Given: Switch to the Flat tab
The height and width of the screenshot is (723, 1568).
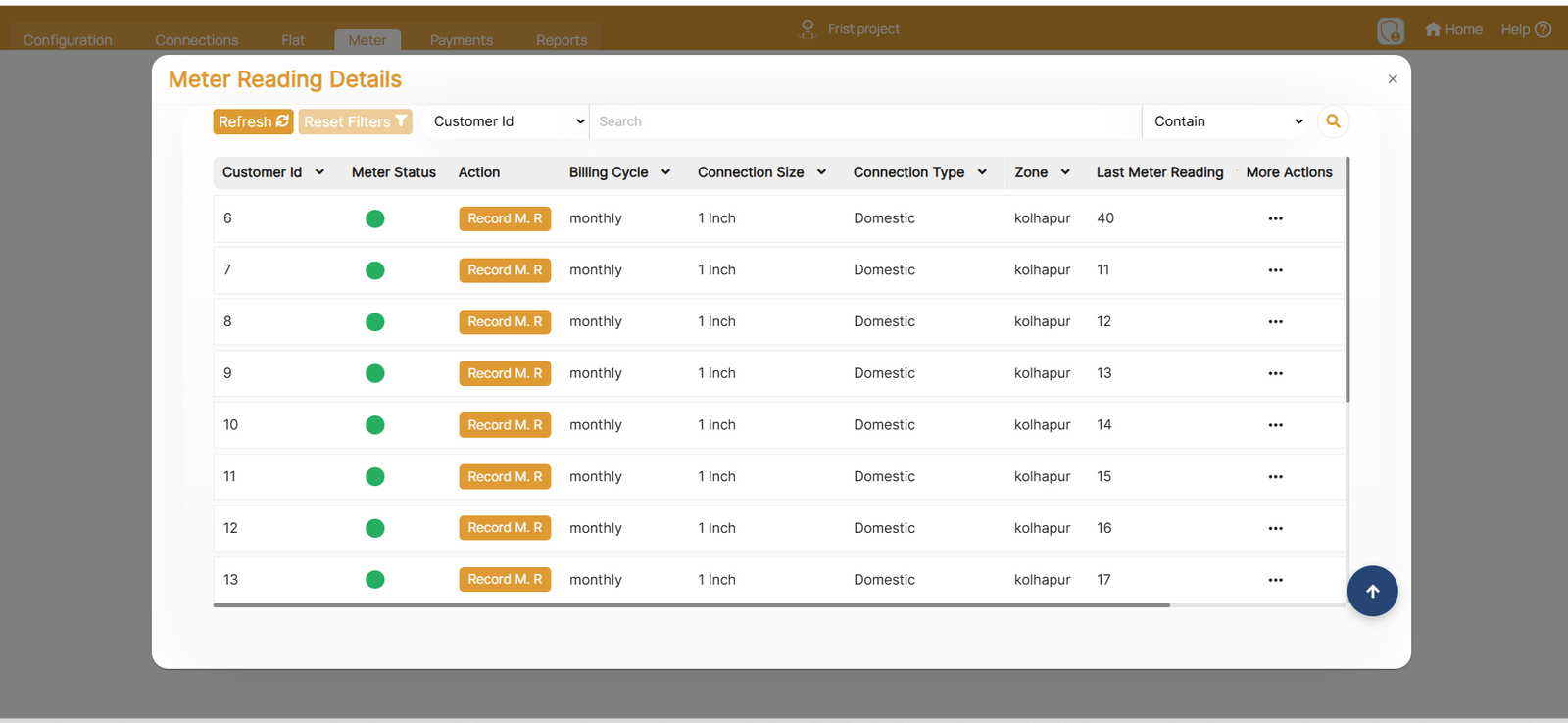Looking at the screenshot, I should 293,40.
